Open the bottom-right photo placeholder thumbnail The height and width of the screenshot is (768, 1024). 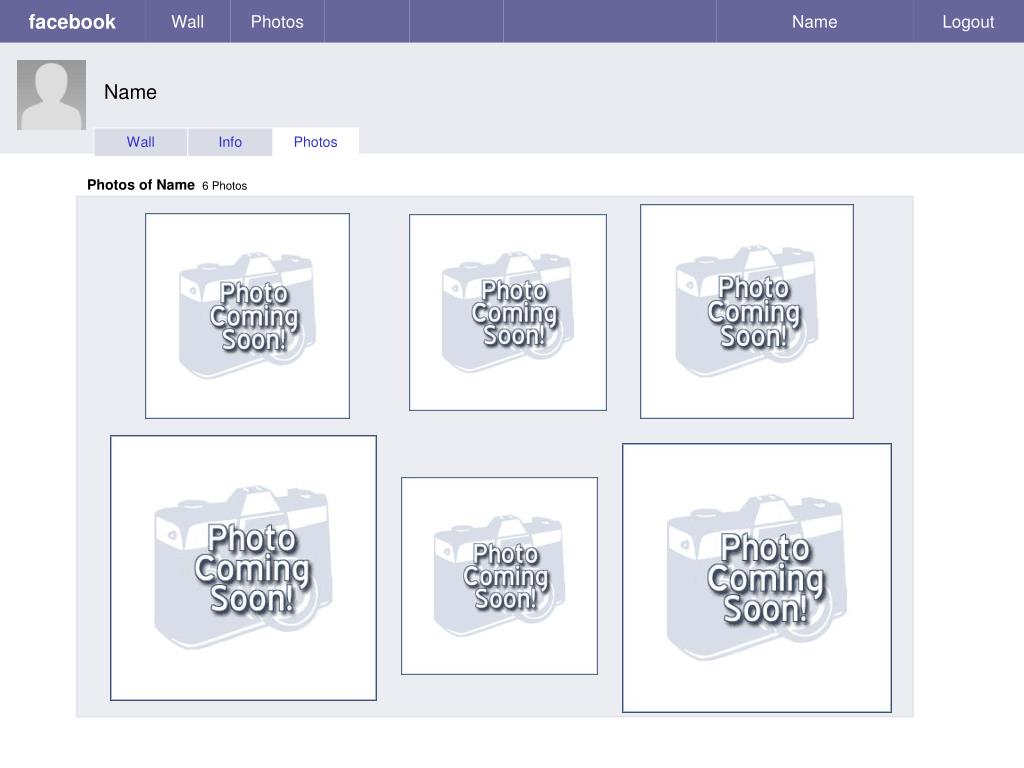coord(756,578)
